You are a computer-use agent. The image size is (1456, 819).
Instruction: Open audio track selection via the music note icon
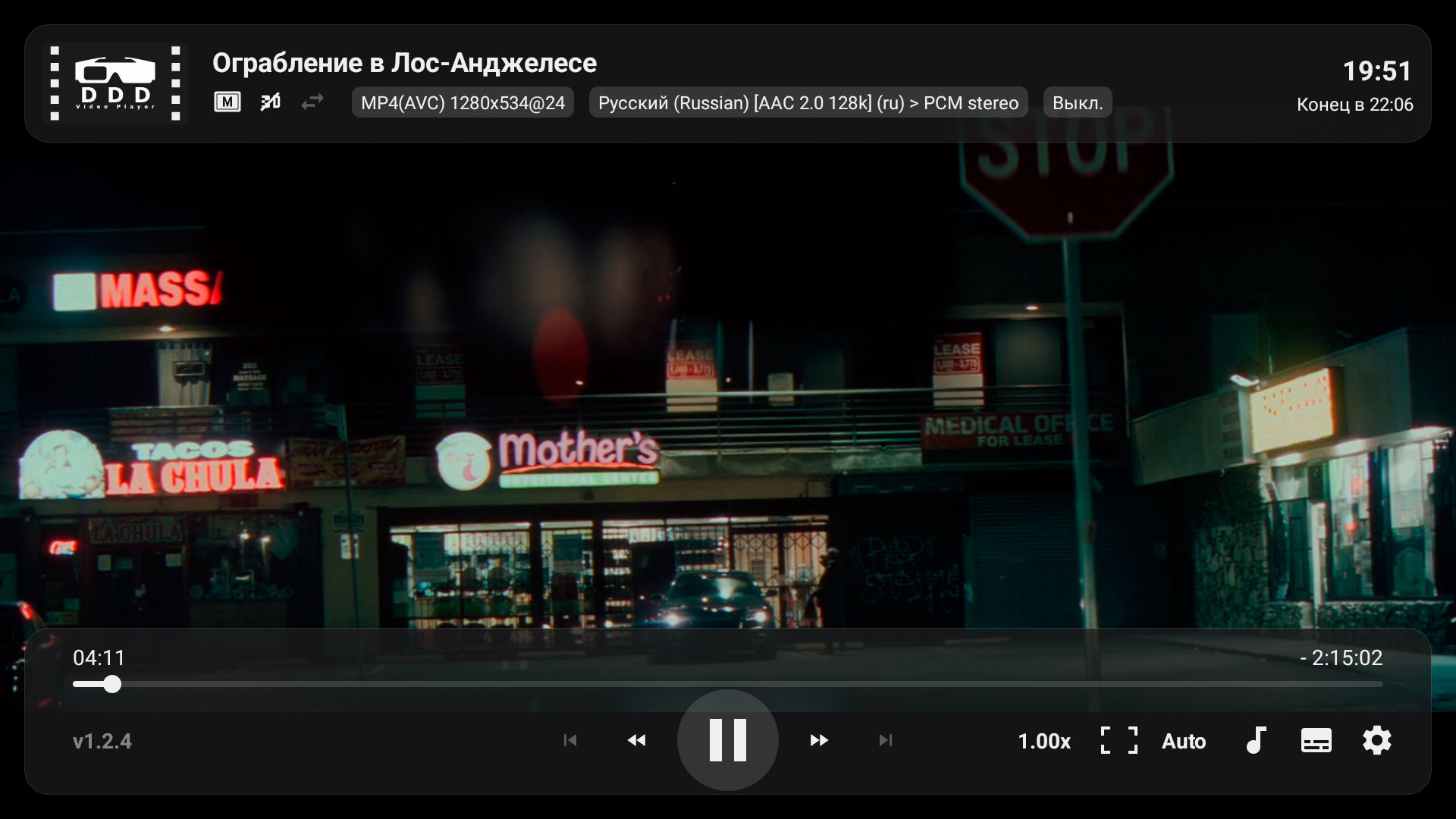1256,740
